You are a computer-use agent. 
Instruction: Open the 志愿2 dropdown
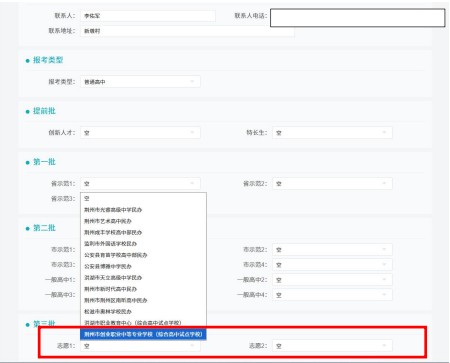click(x=332, y=346)
